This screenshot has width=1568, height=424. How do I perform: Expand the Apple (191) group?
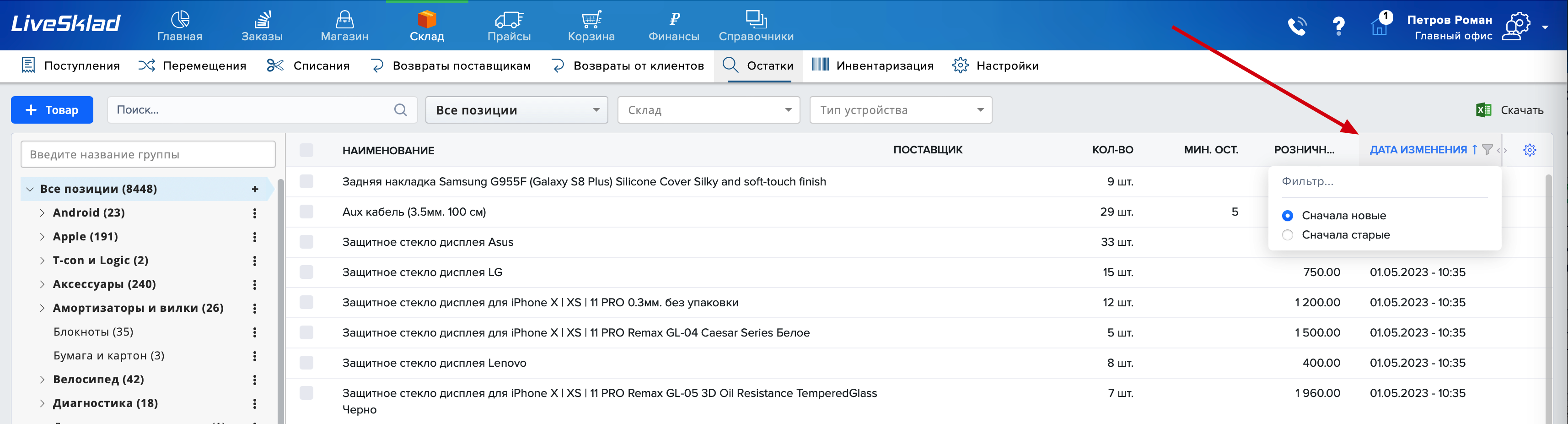42,236
